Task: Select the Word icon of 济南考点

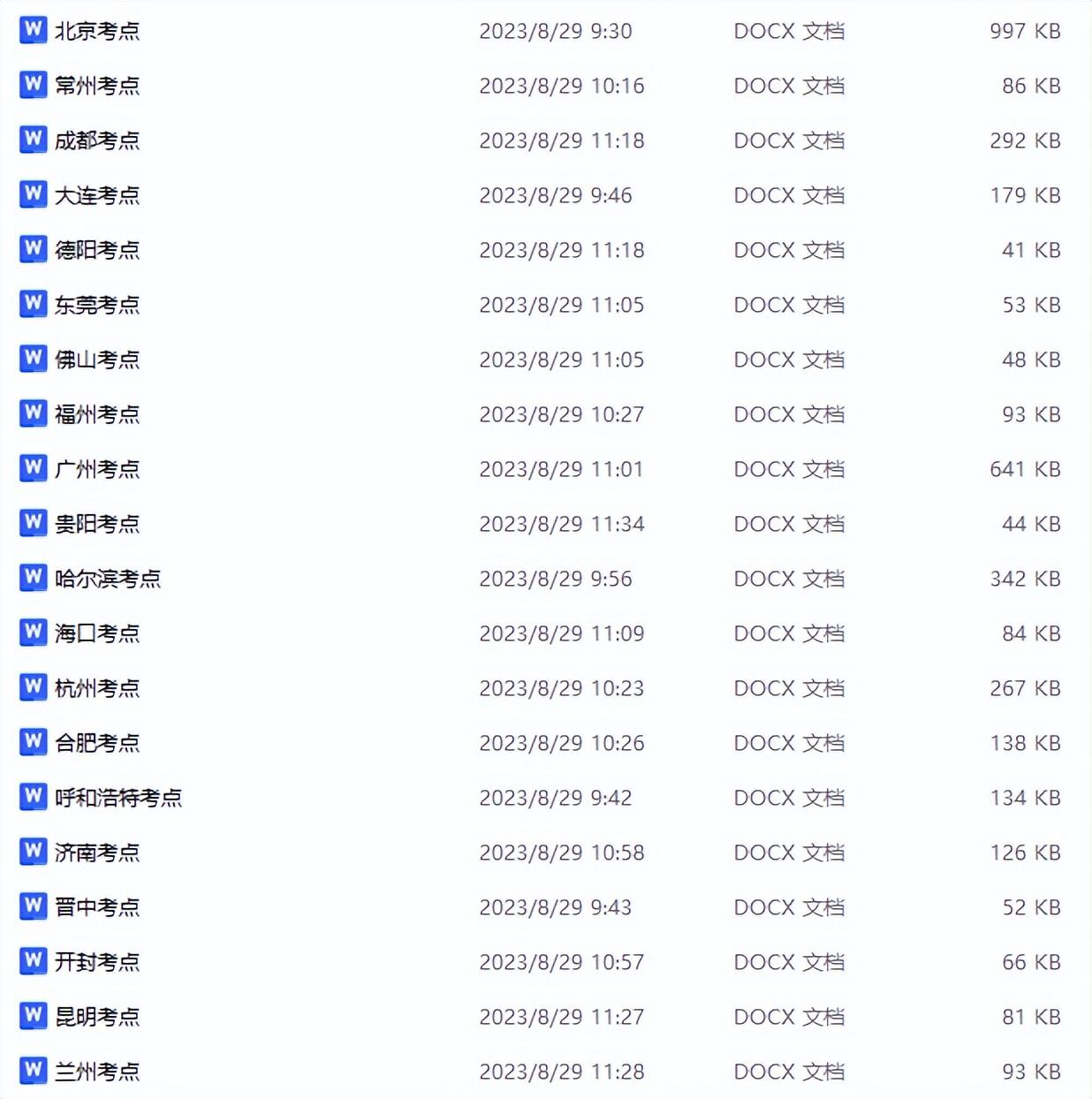Action: [33, 852]
